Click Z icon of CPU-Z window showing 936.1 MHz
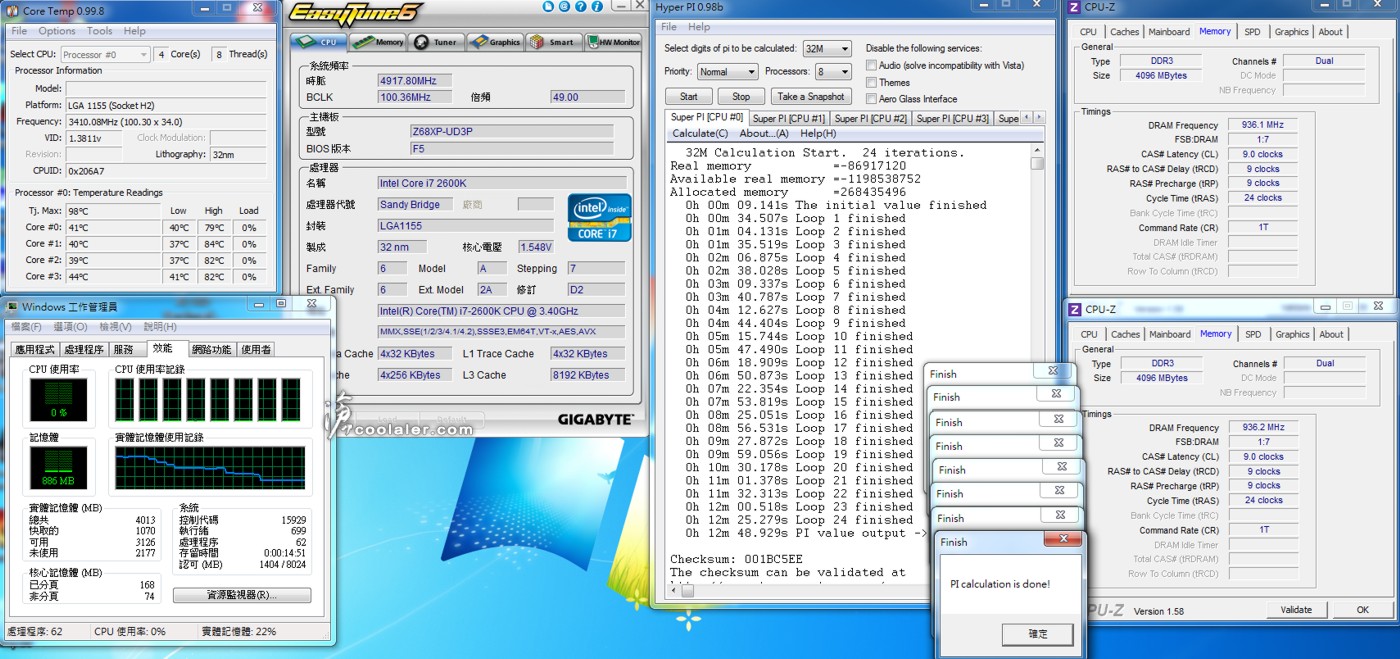 point(1075,8)
